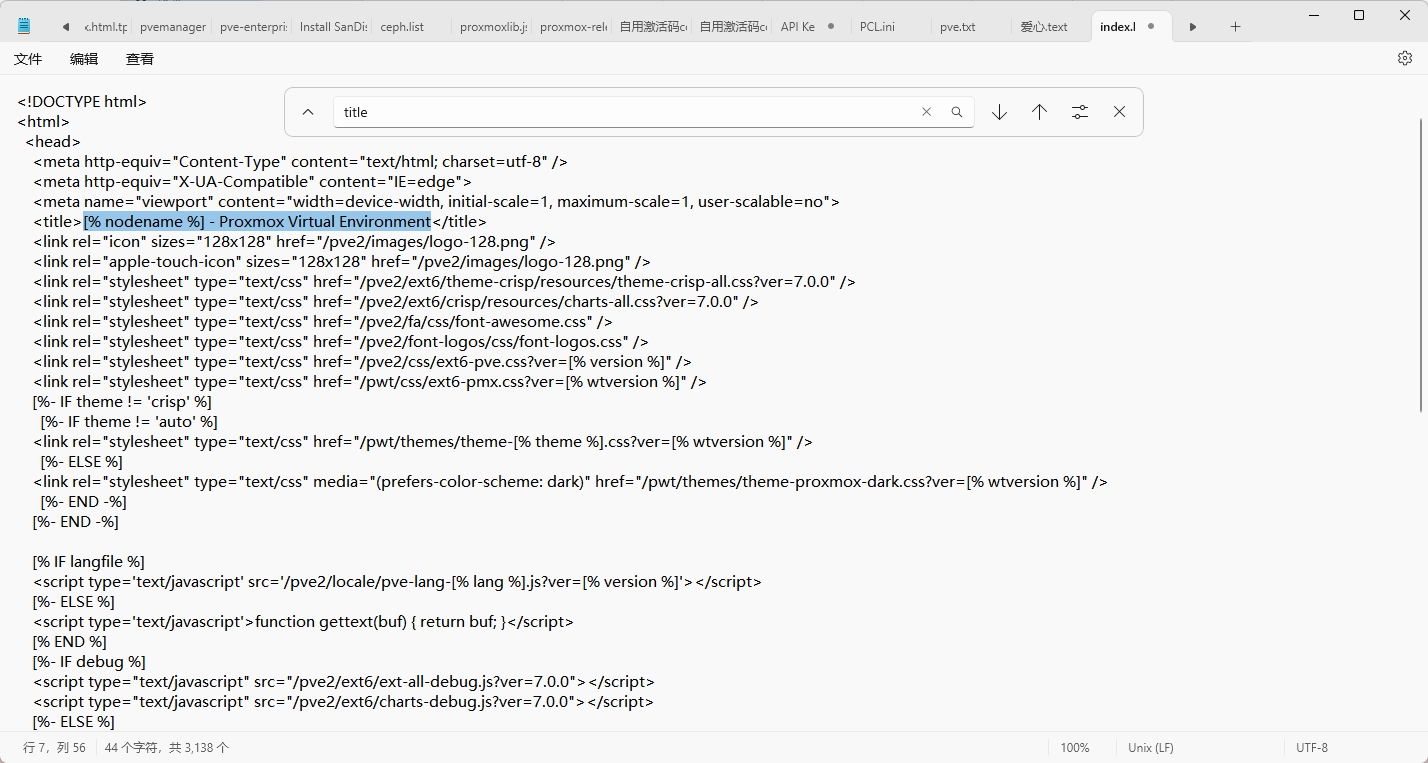Viewport: 1428px width, 763px height.
Task: Switch to the pvemanager tab
Action: pos(172,27)
